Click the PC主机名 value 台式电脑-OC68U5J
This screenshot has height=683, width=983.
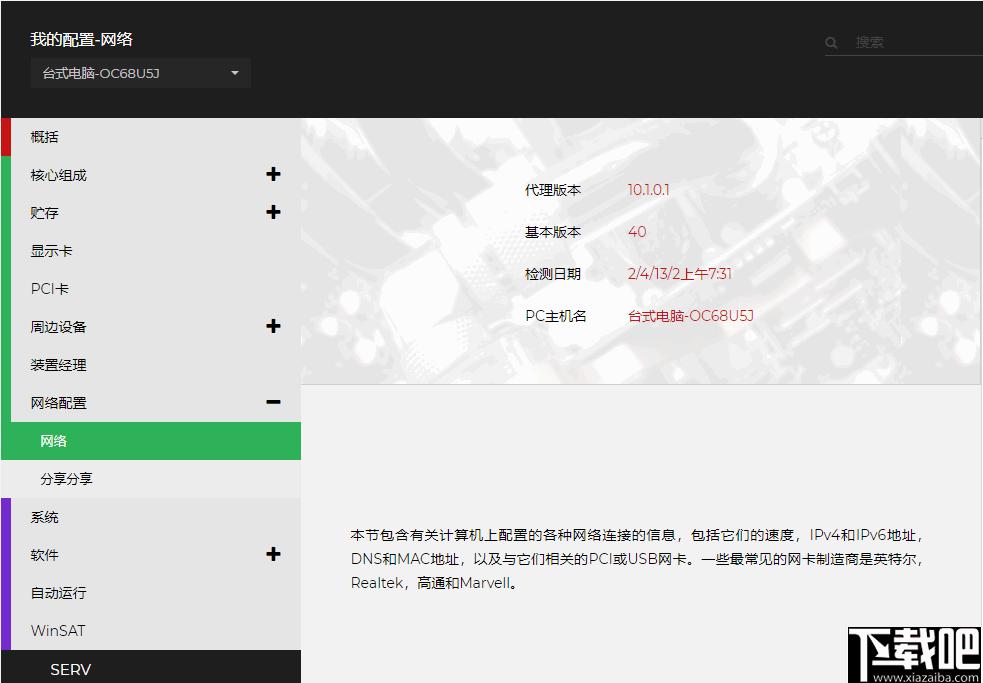point(690,315)
